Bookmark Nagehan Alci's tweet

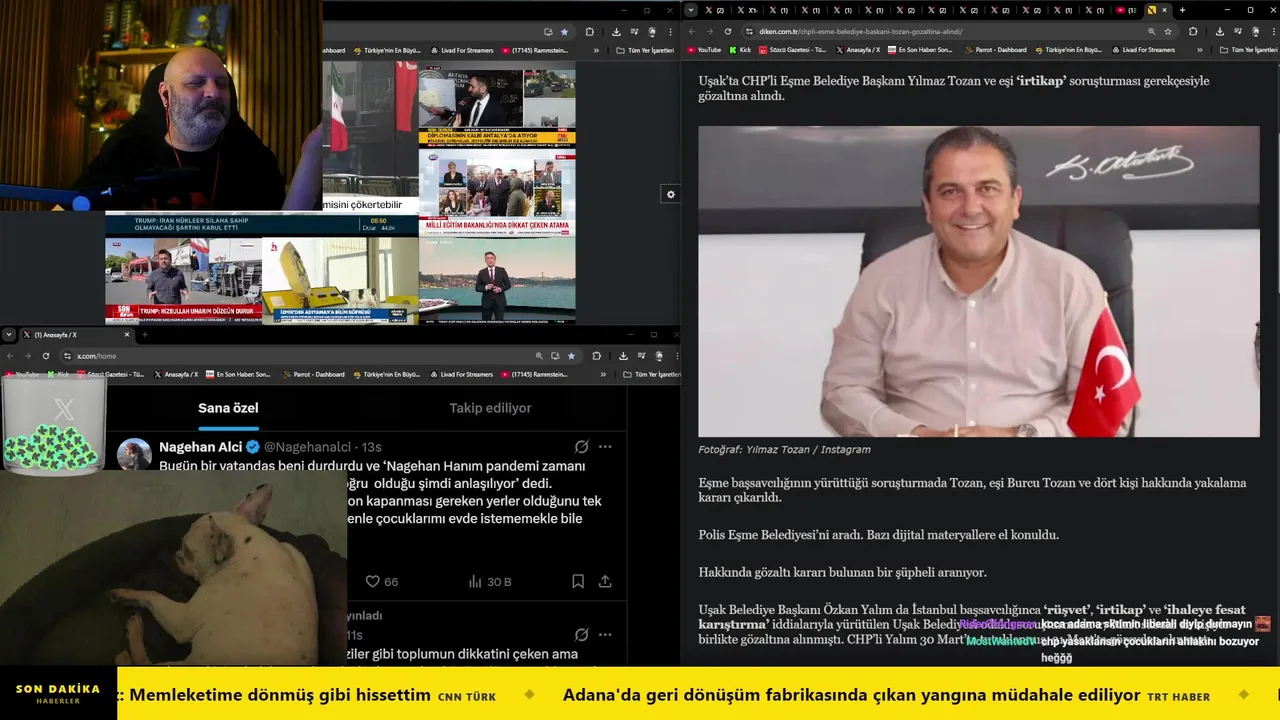click(x=578, y=581)
